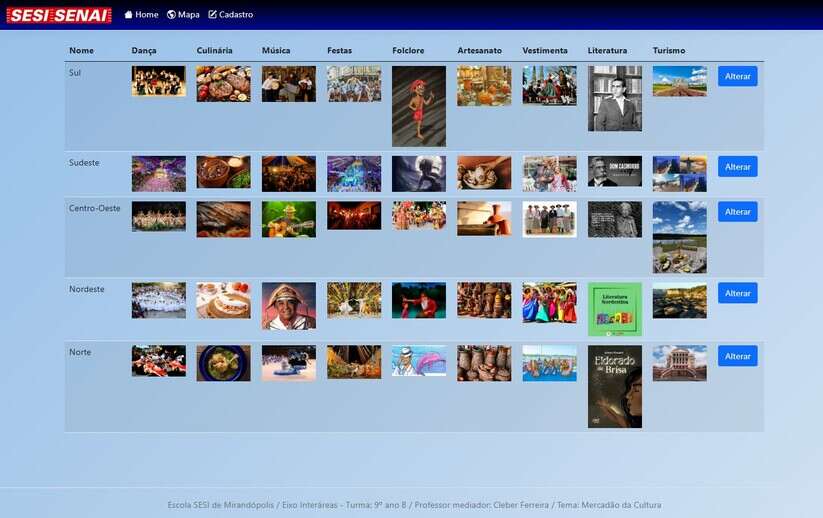Open the green Literatura Nordestina cover

pos(615,310)
